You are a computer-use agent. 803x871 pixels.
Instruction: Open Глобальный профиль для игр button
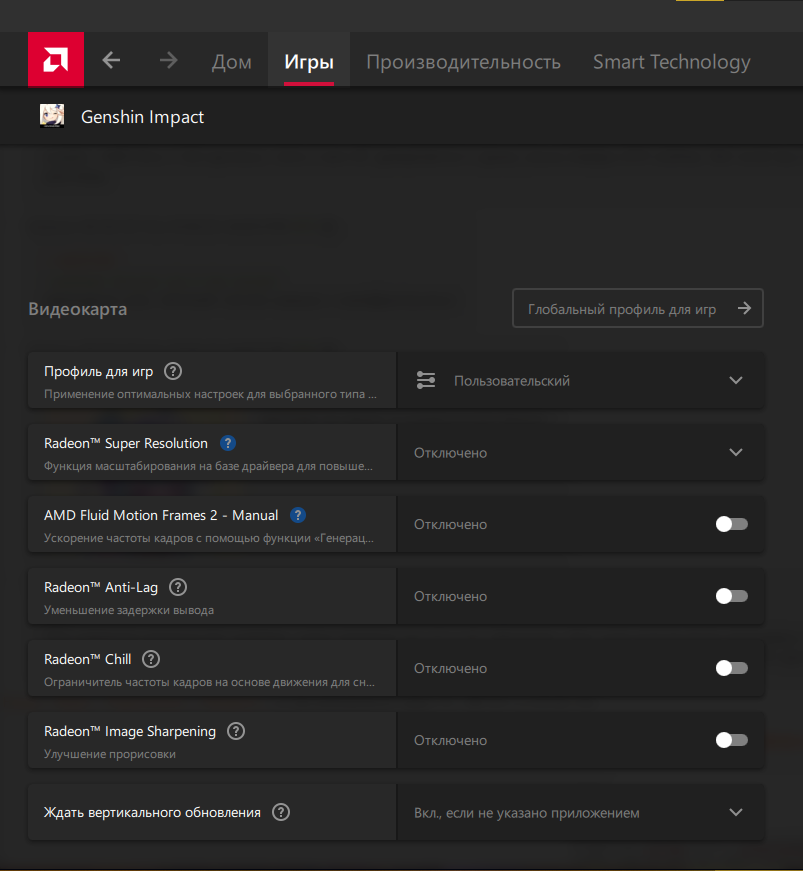(x=637, y=309)
